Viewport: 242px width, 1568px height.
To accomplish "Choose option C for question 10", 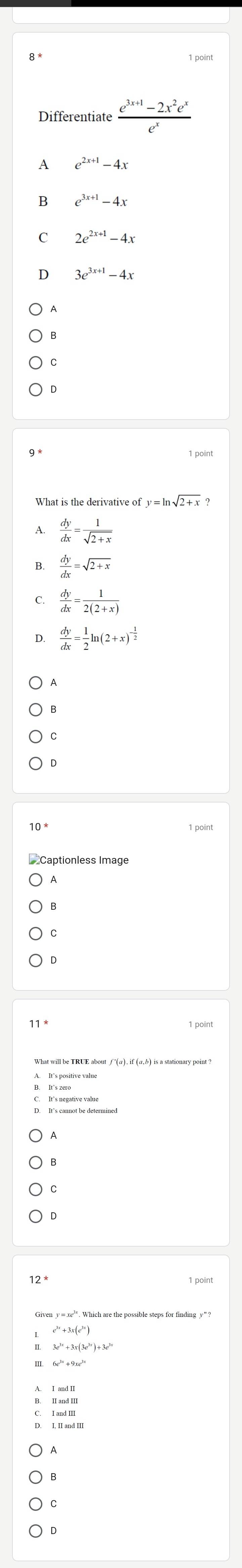I will [x=37, y=933].
